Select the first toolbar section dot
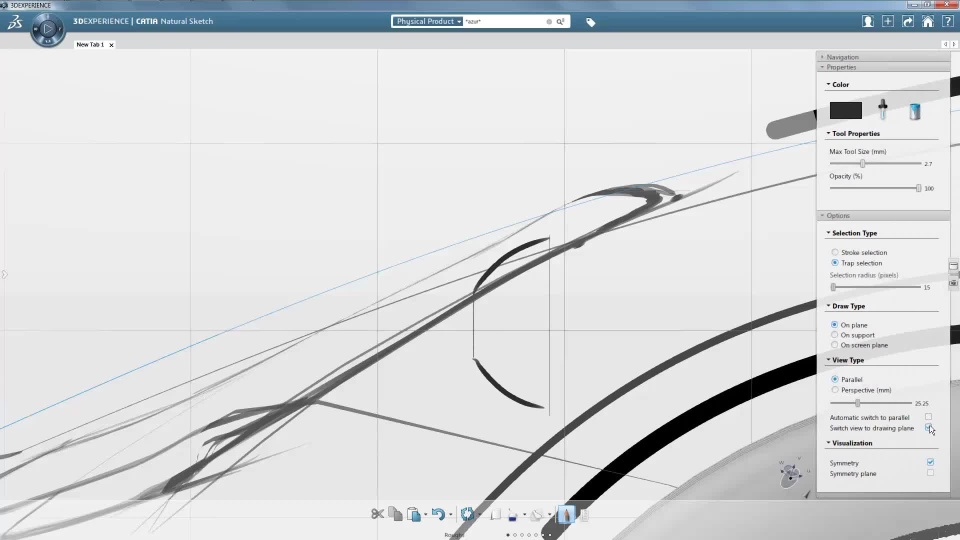The height and width of the screenshot is (540, 960). click(508, 535)
